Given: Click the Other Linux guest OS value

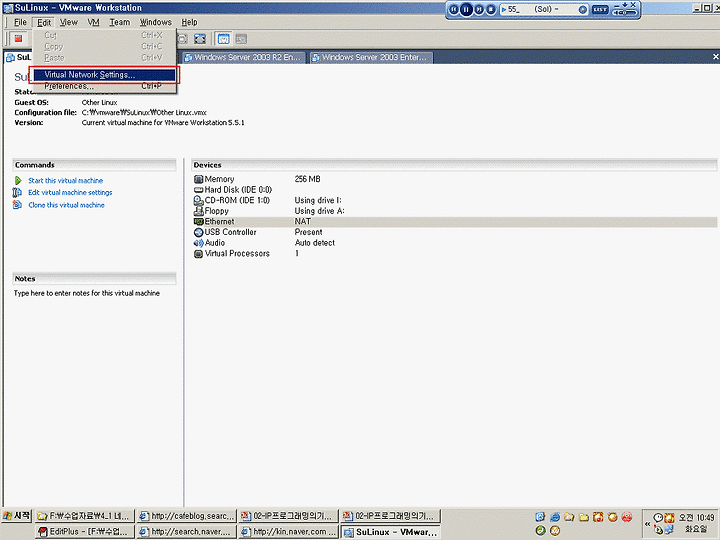Looking at the screenshot, I should click(x=99, y=102).
